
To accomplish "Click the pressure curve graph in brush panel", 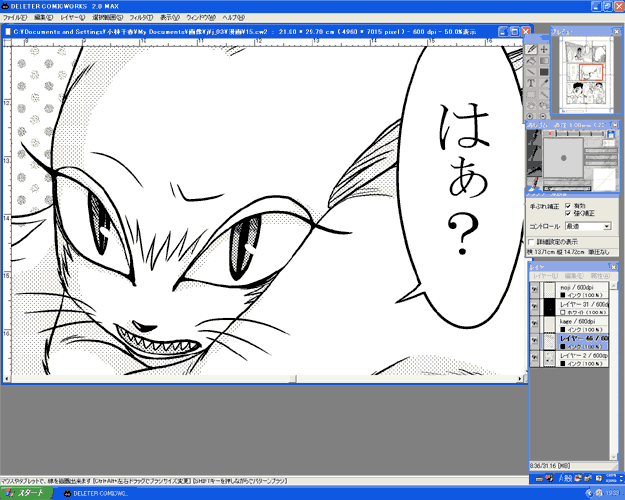I will point(604,178).
